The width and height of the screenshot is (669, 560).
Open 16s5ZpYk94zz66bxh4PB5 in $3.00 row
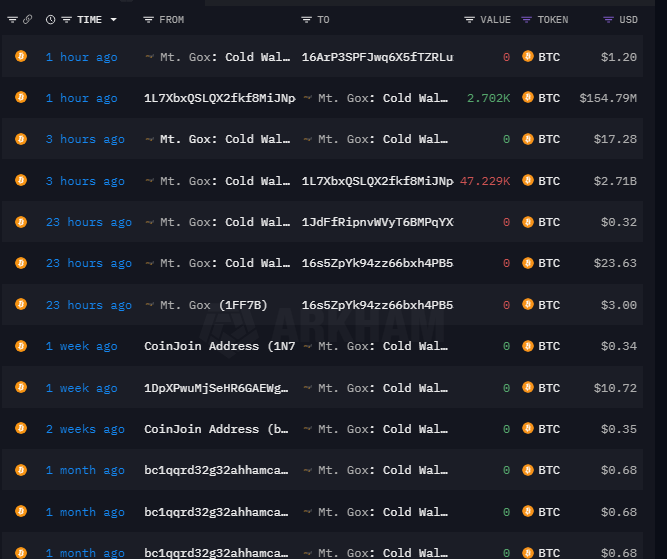pyautogui.click(x=377, y=305)
